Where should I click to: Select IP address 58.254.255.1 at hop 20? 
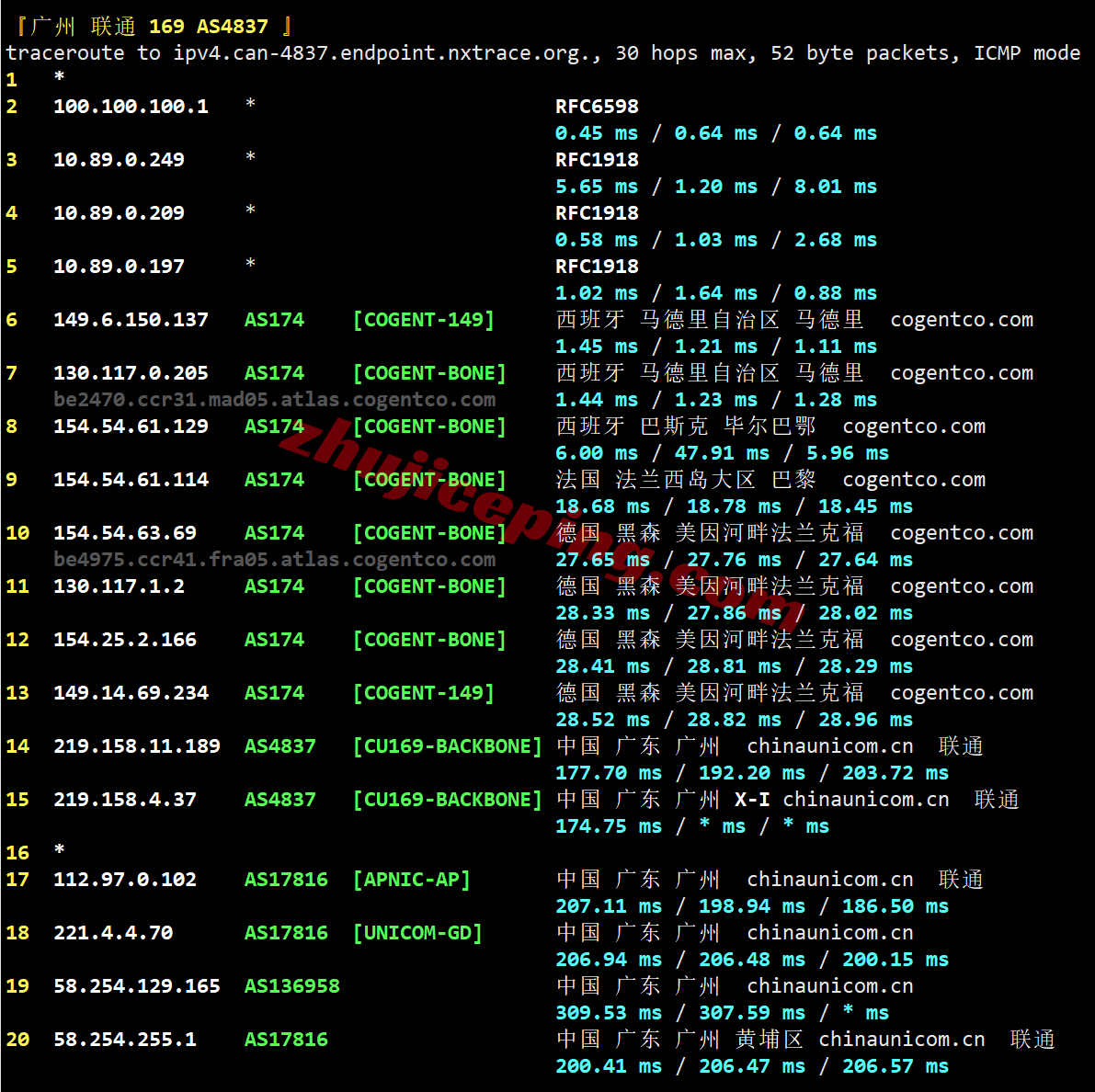pyautogui.click(x=124, y=1040)
